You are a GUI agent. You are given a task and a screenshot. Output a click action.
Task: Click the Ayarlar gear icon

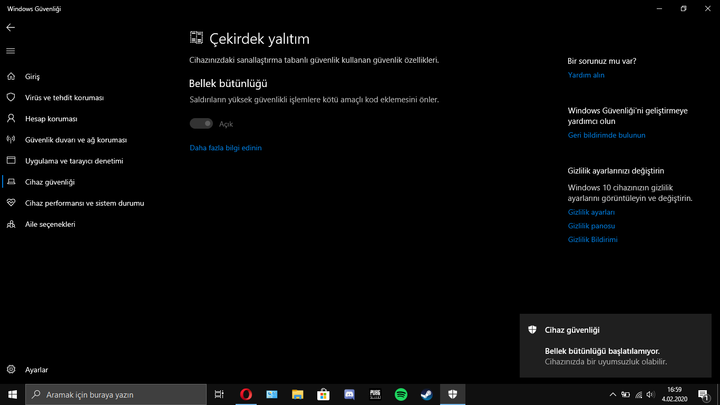11,369
